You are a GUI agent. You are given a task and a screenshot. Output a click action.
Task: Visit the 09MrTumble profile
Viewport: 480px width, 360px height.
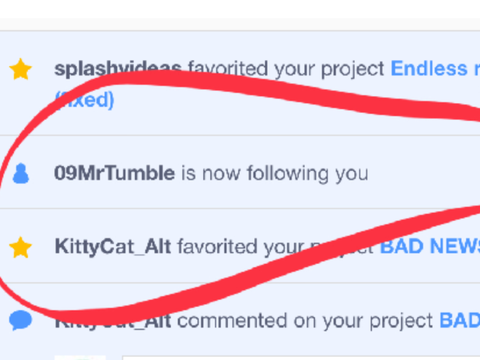click(114, 173)
